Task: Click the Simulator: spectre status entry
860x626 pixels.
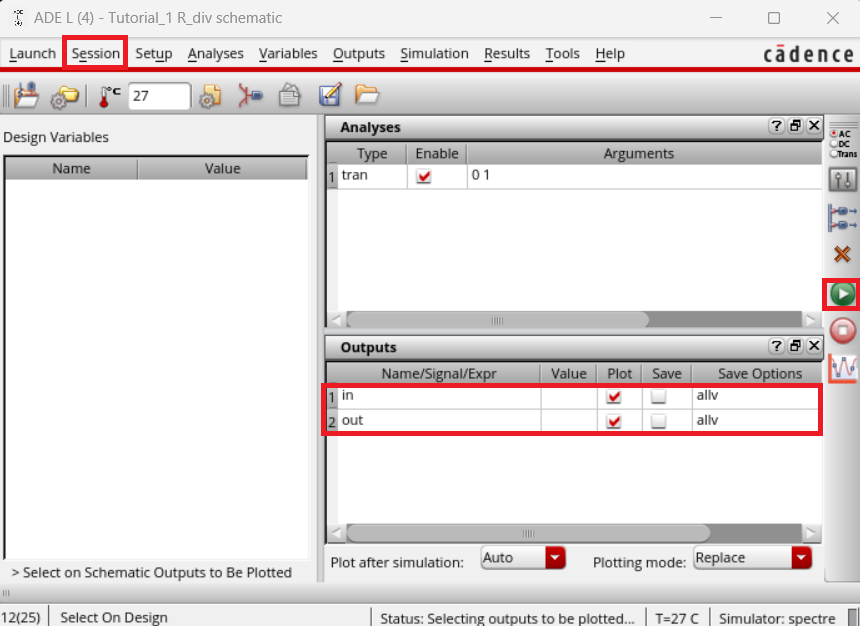Action: tap(777, 618)
